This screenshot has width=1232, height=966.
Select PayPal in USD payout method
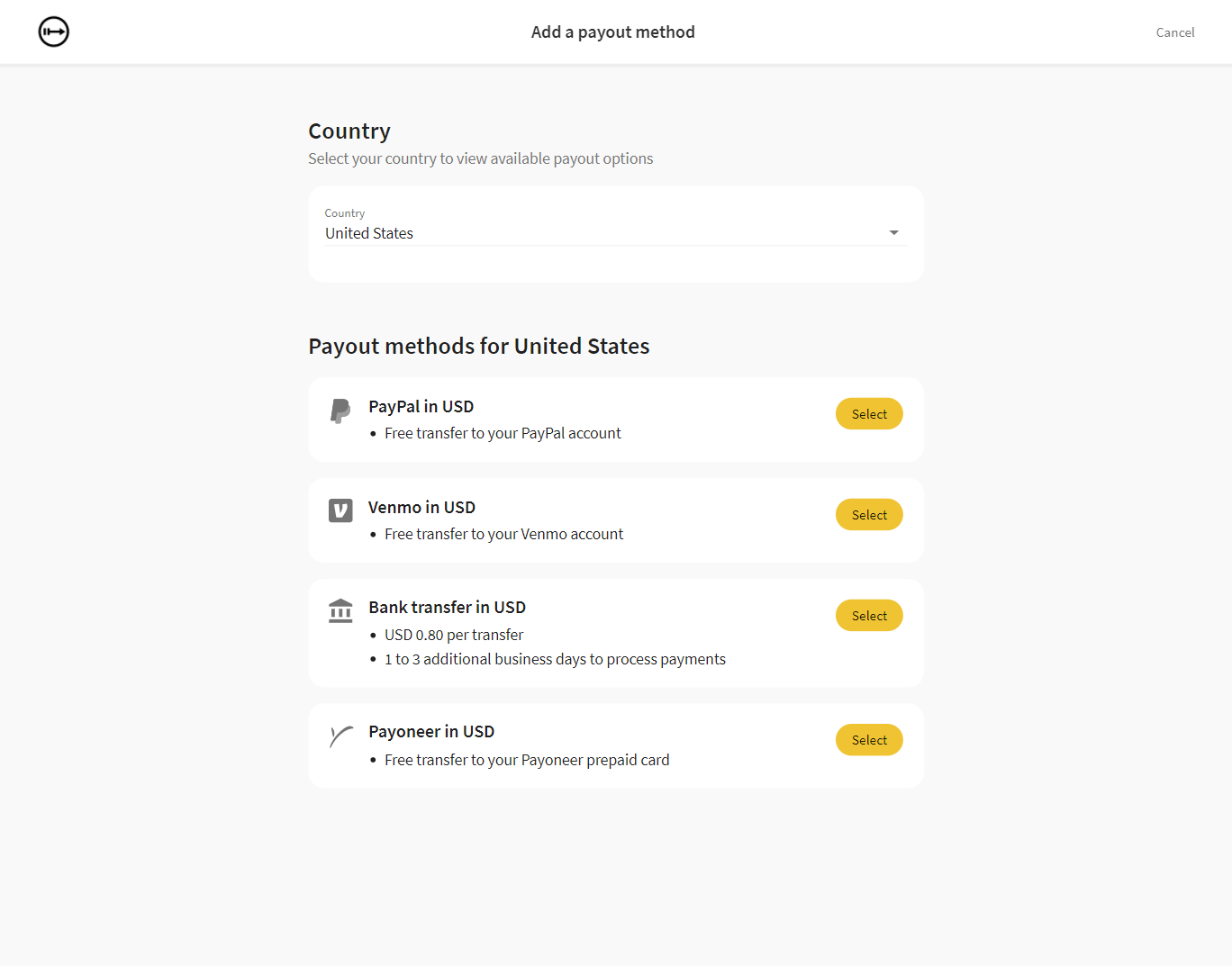tap(868, 414)
